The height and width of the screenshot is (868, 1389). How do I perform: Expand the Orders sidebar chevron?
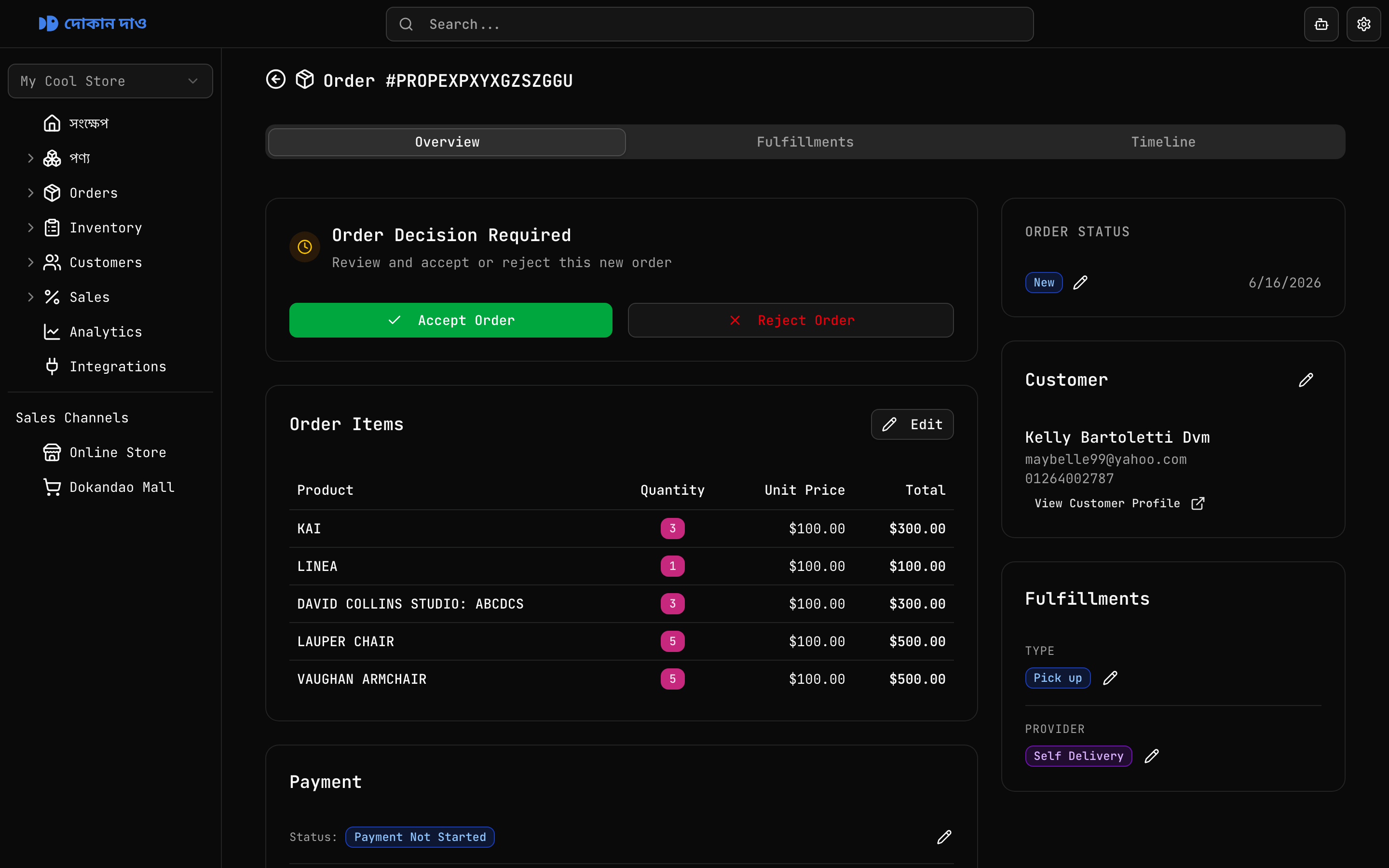[x=31, y=193]
